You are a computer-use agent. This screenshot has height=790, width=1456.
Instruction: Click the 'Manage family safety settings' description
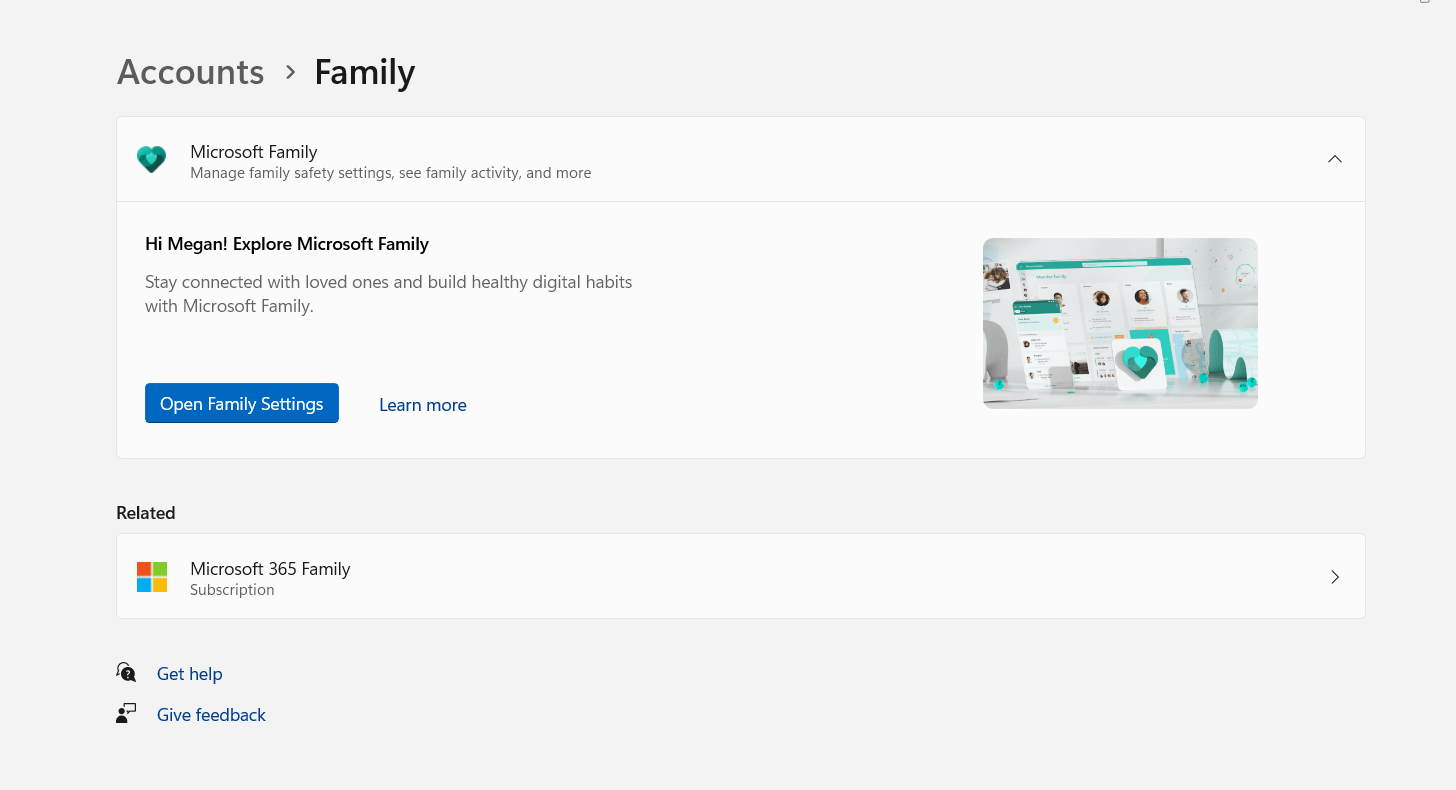click(x=391, y=173)
